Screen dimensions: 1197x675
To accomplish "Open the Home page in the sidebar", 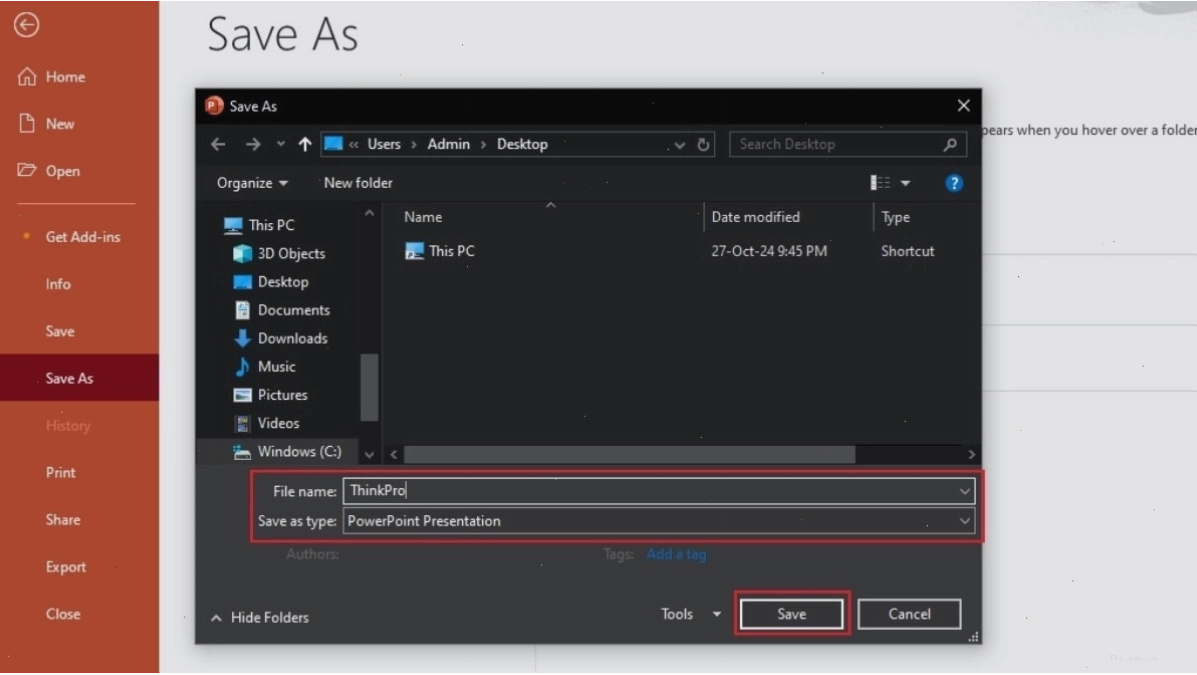I will point(65,77).
